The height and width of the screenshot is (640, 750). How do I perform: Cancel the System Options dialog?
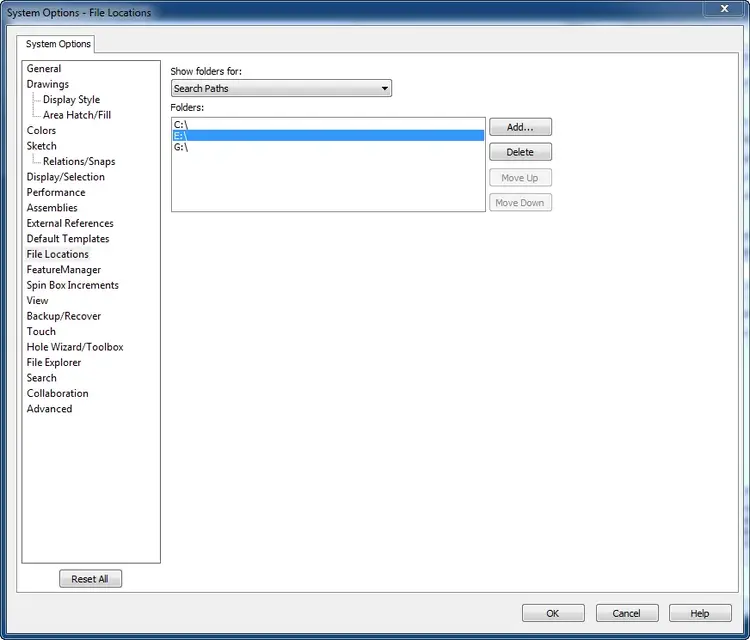pos(627,613)
